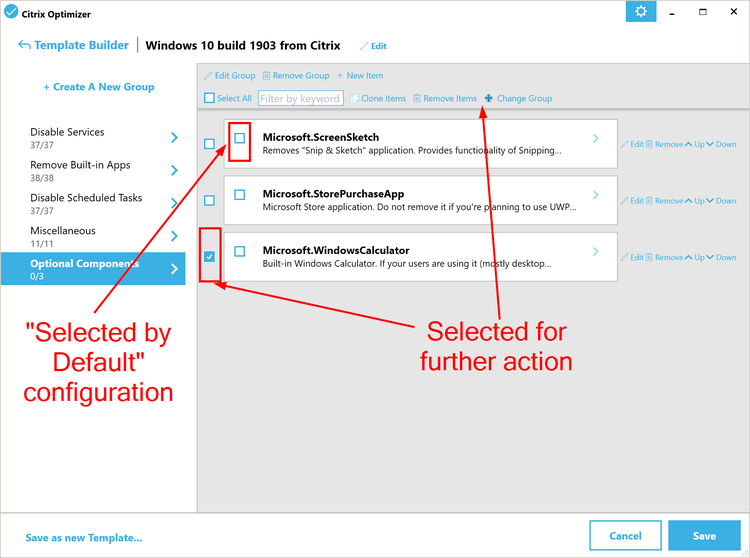Move Microsoft.WindowsCalculator down
750x558 pixels.
[x=721, y=257]
